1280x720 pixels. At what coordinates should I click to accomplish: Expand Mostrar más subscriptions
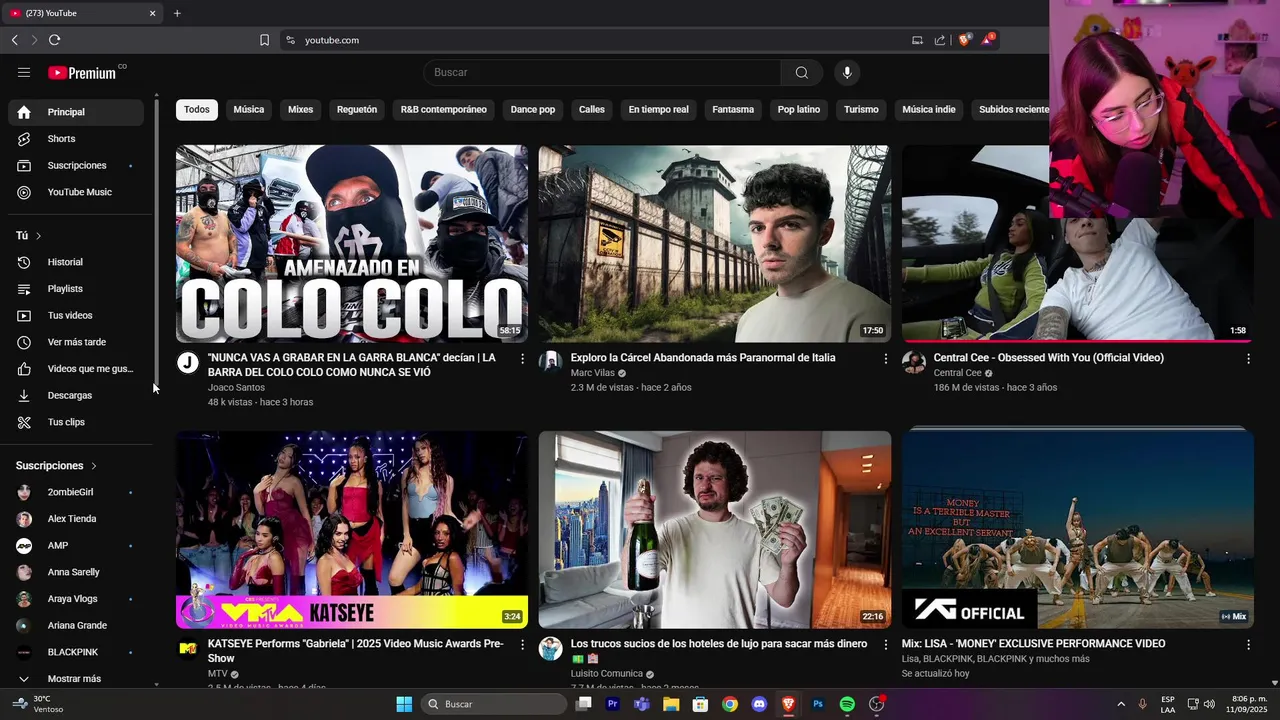[x=76, y=679]
